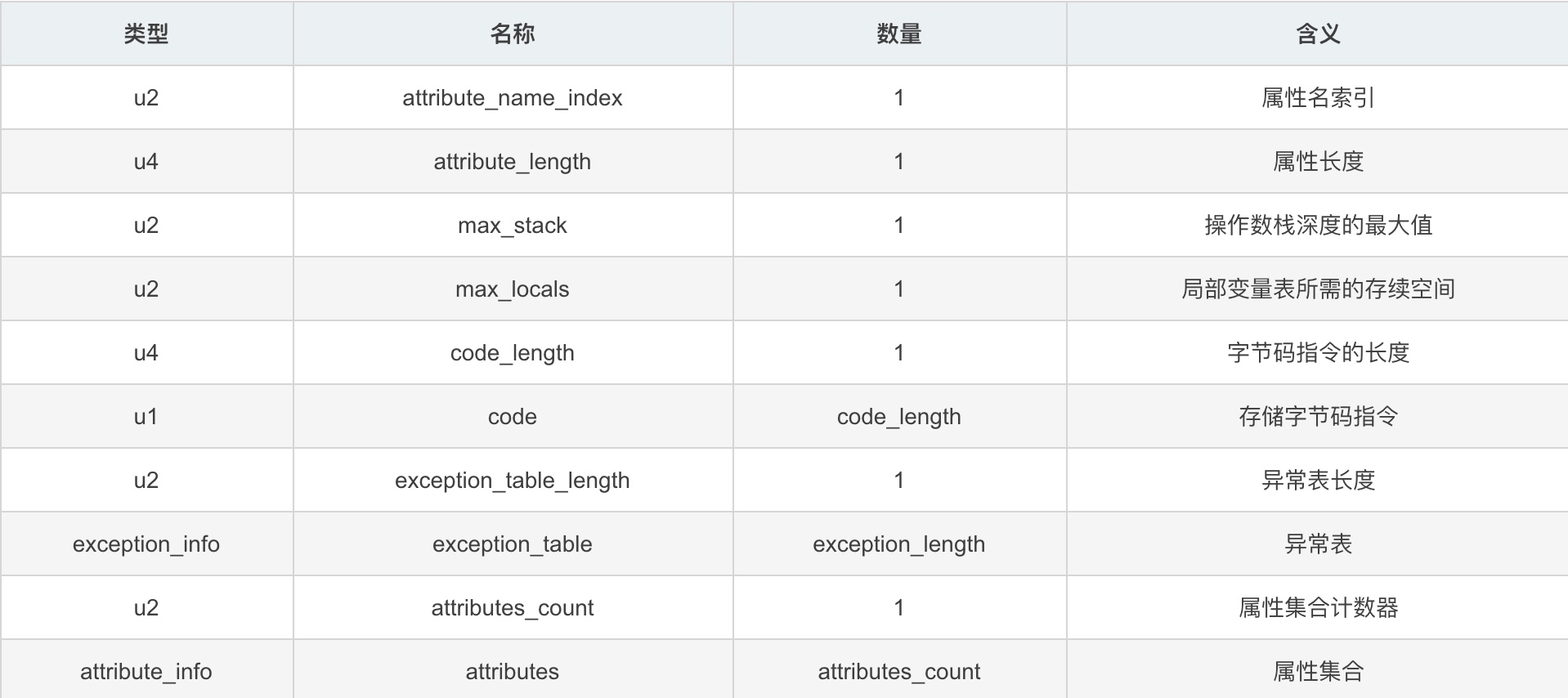Select the attribute_name_index cell

(513, 97)
